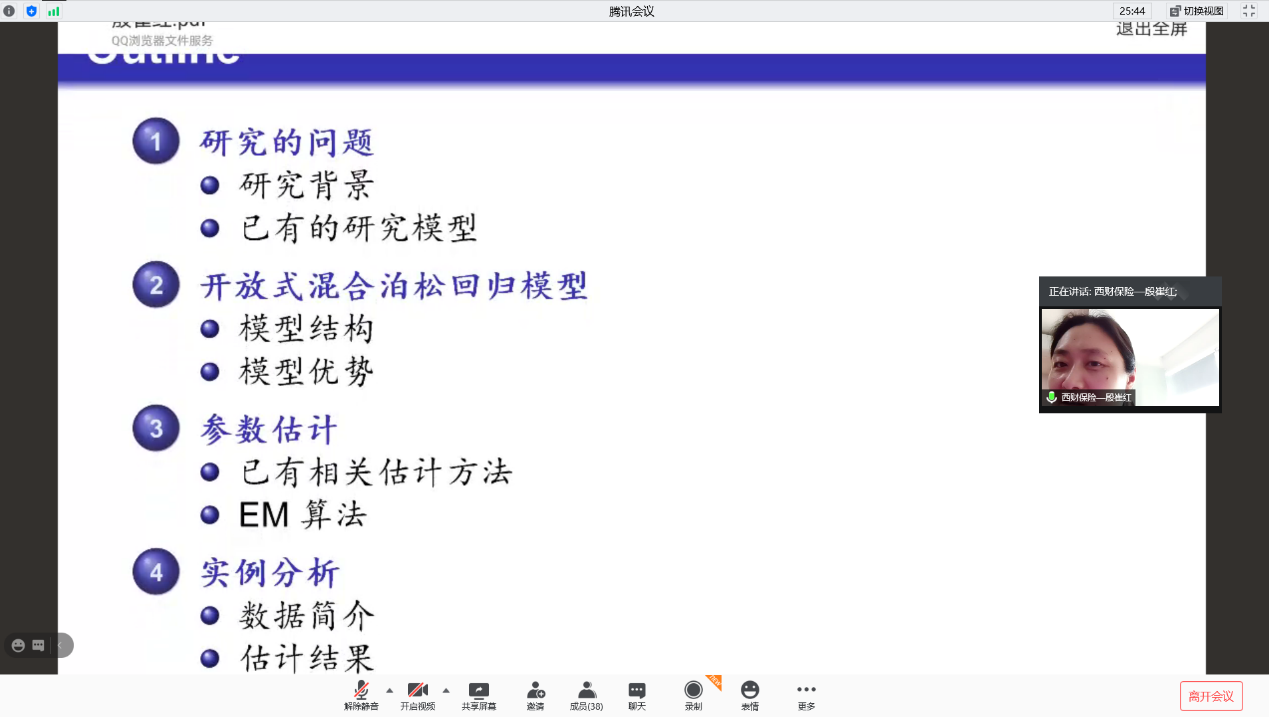Click the floating quick-chat bubble icon
The height and width of the screenshot is (717, 1269).
tap(38, 646)
